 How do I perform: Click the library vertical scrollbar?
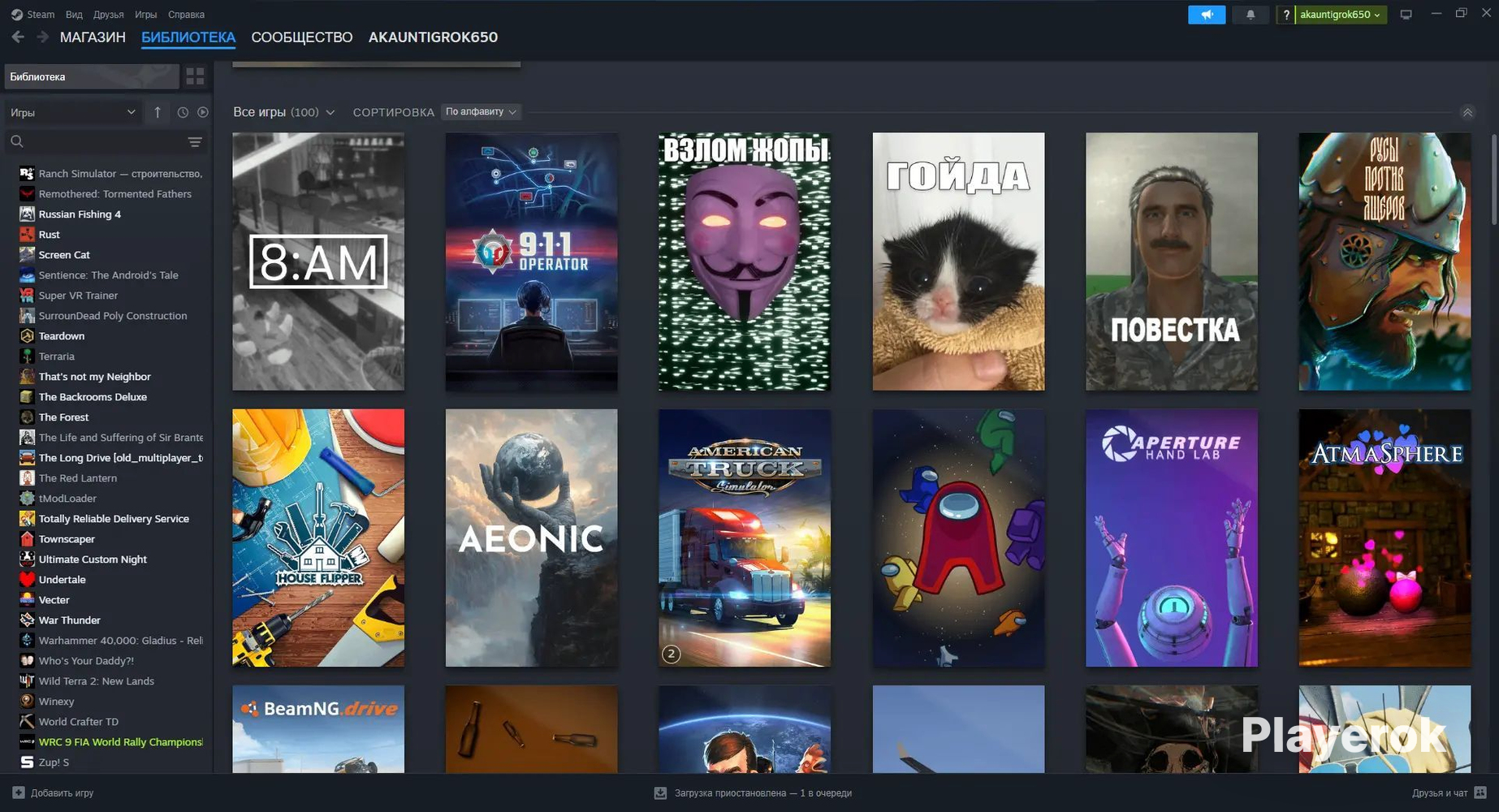(1493, 180)
